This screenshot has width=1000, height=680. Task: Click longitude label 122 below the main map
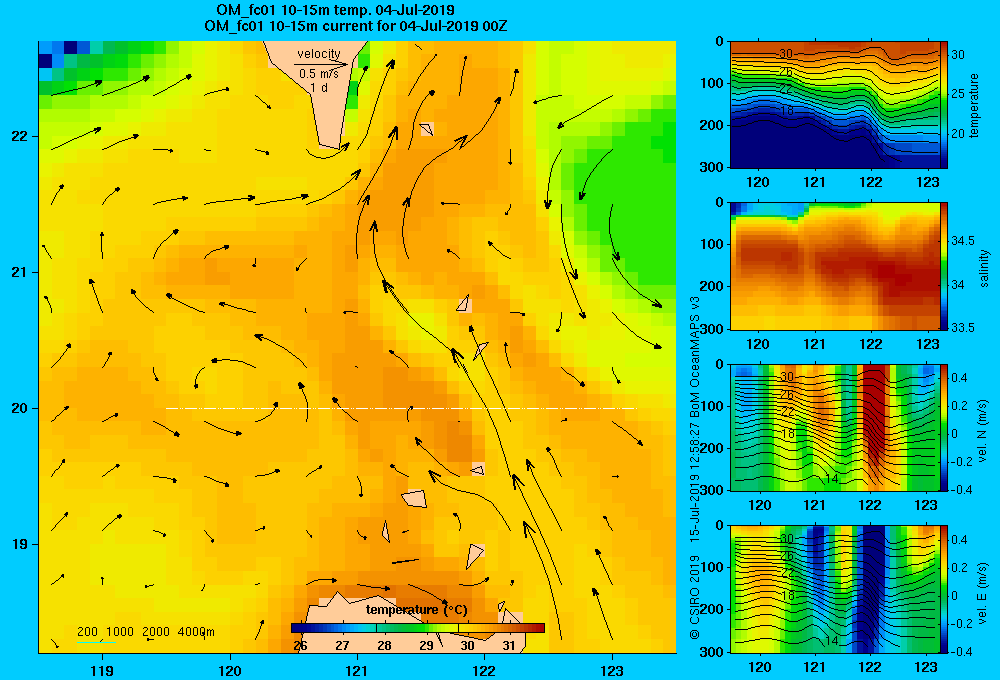(x=485, y=670)
